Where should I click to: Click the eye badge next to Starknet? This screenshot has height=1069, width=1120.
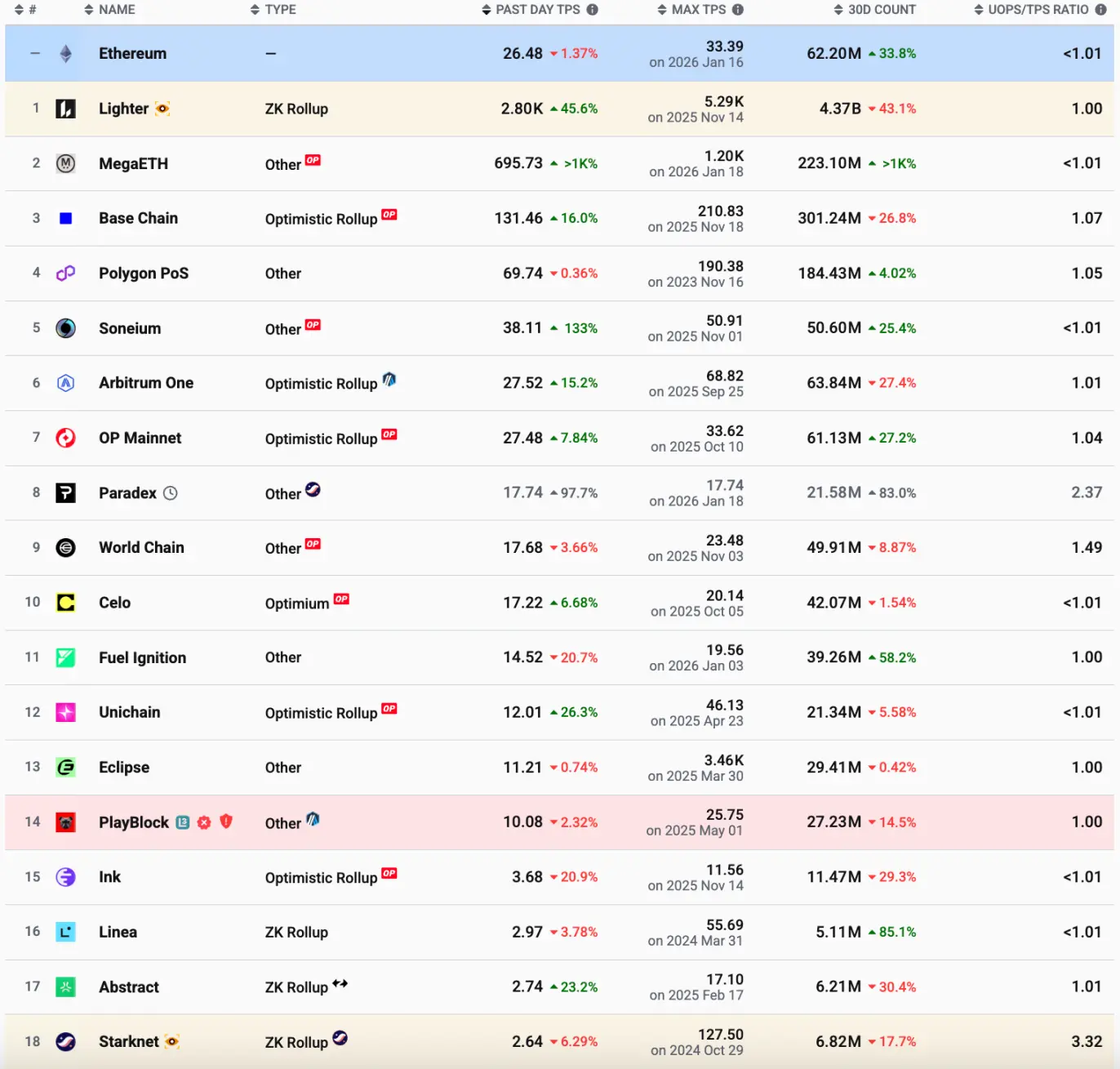coord(171,1041)
